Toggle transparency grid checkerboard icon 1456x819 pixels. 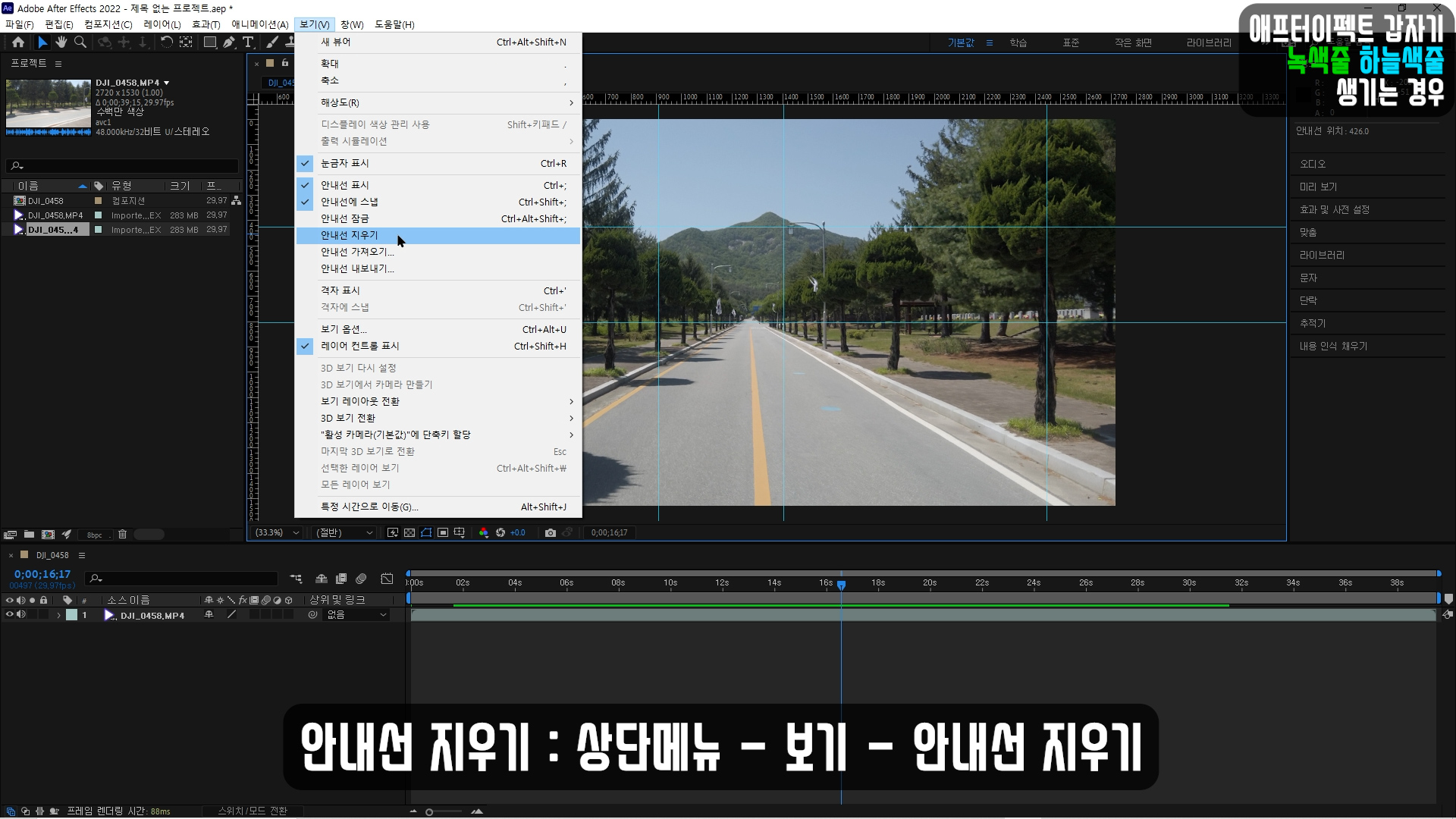409,533
